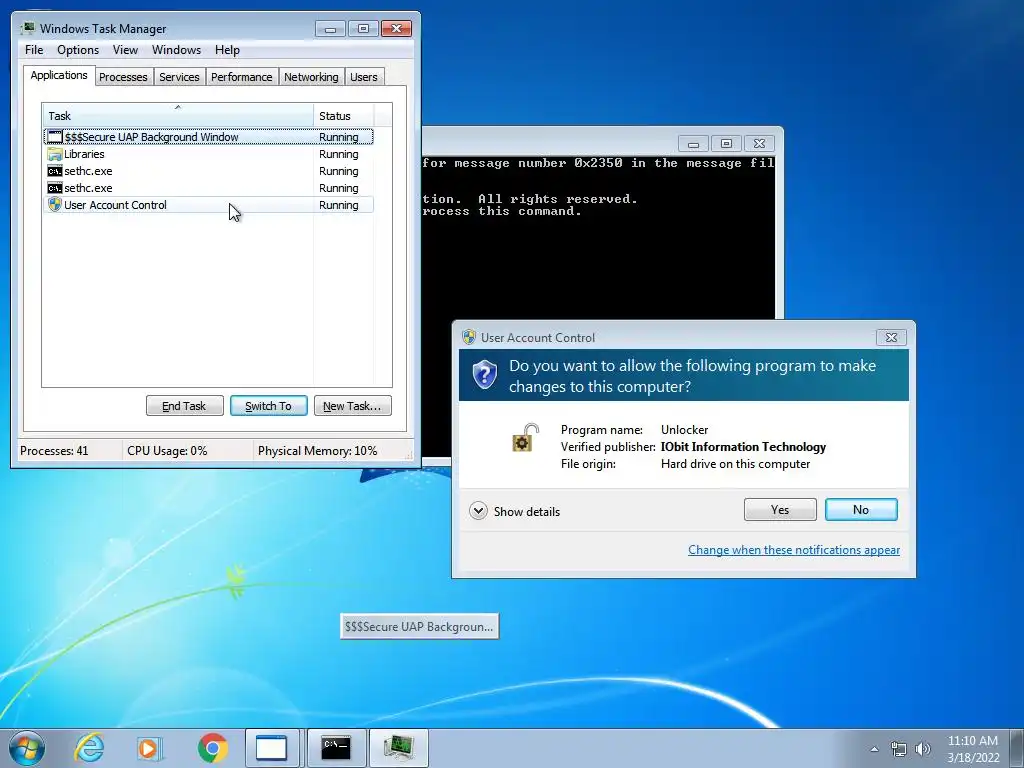The width and height of the screenshot is (1024, 768).
Task: Click the $$$Secure UAP Background Window icon
Action: (55, 136)
